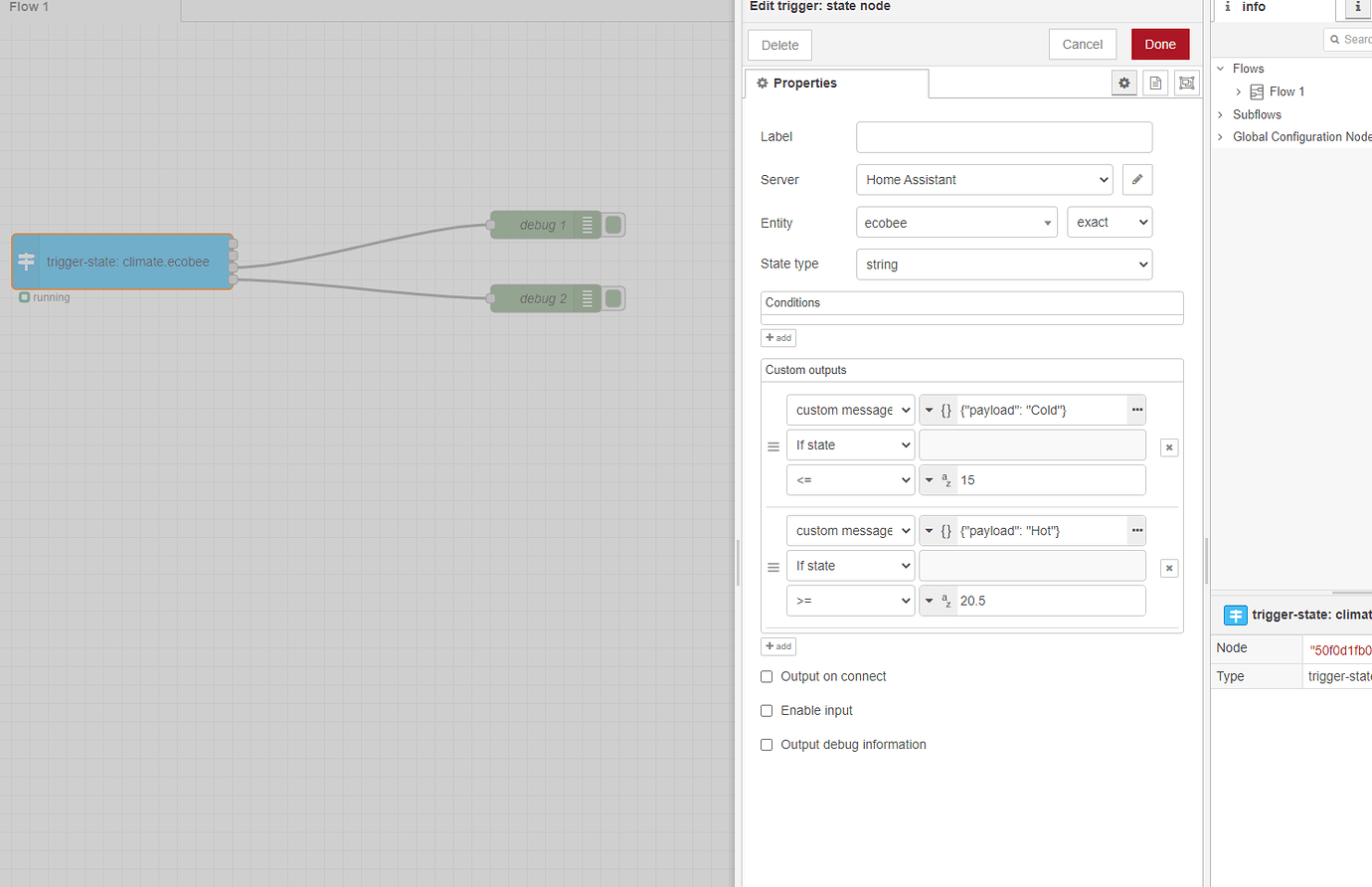Image resolution: width=1372 pixels, height=887 pixels.
Task: Enable the Output on connect checkbox
Action: click(x=767, y=676)
